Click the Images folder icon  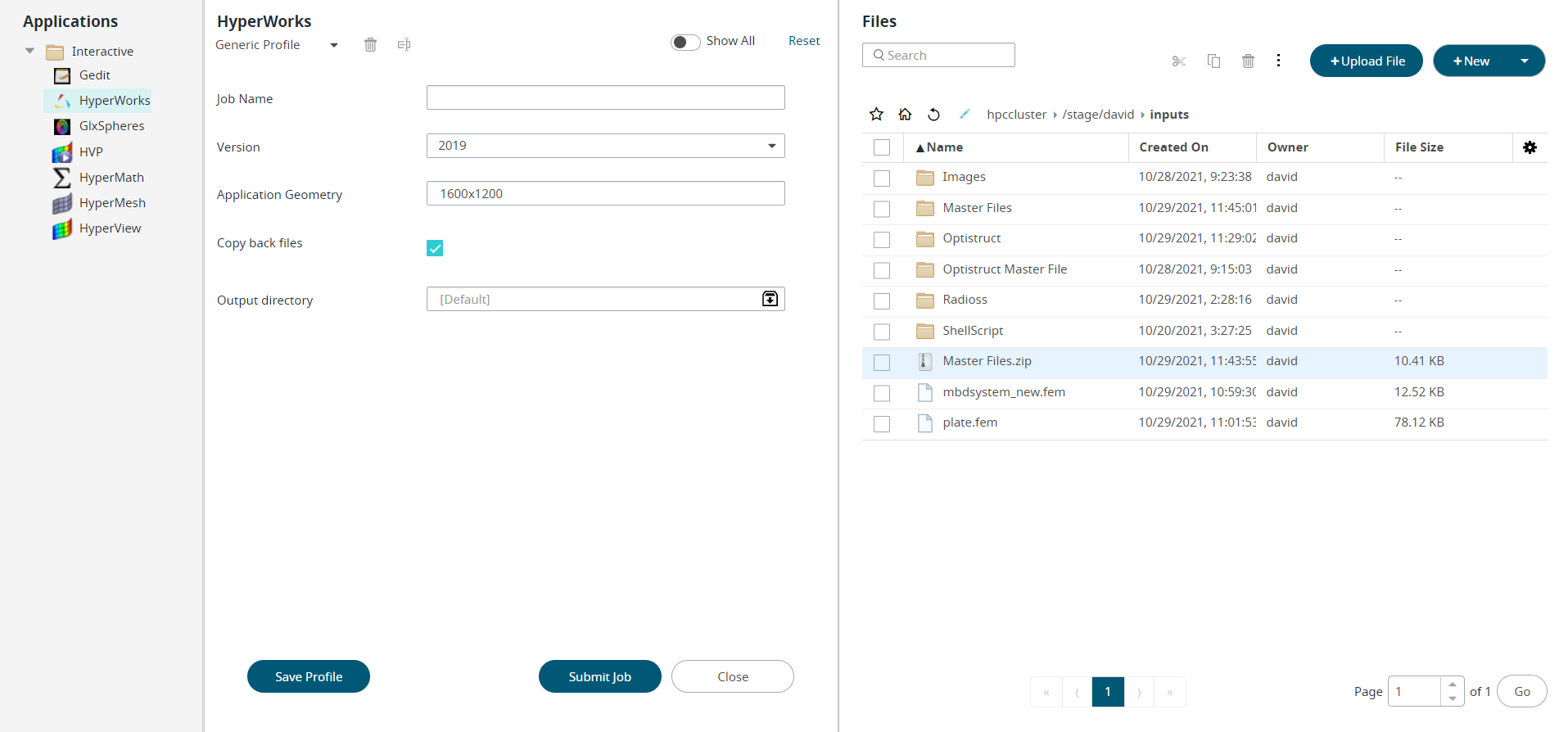tap(924, 177)
